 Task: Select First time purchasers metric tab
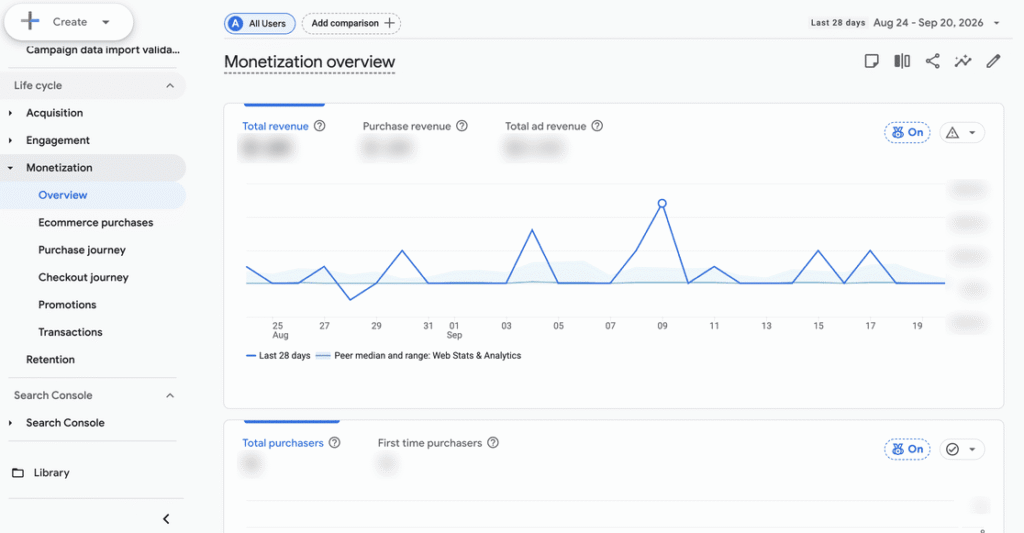point(430,443)
